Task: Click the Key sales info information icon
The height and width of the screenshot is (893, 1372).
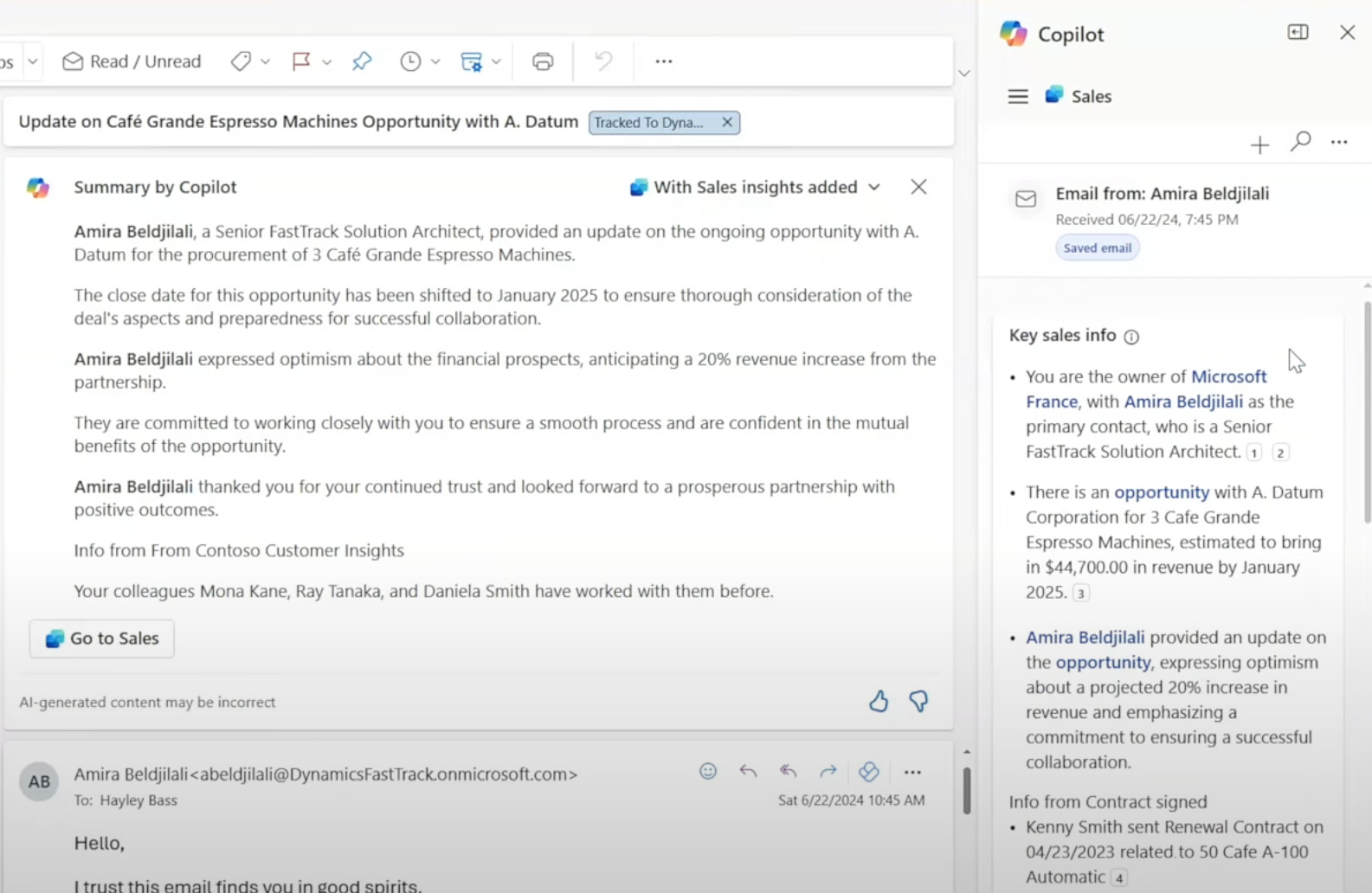Action: 1131,337
